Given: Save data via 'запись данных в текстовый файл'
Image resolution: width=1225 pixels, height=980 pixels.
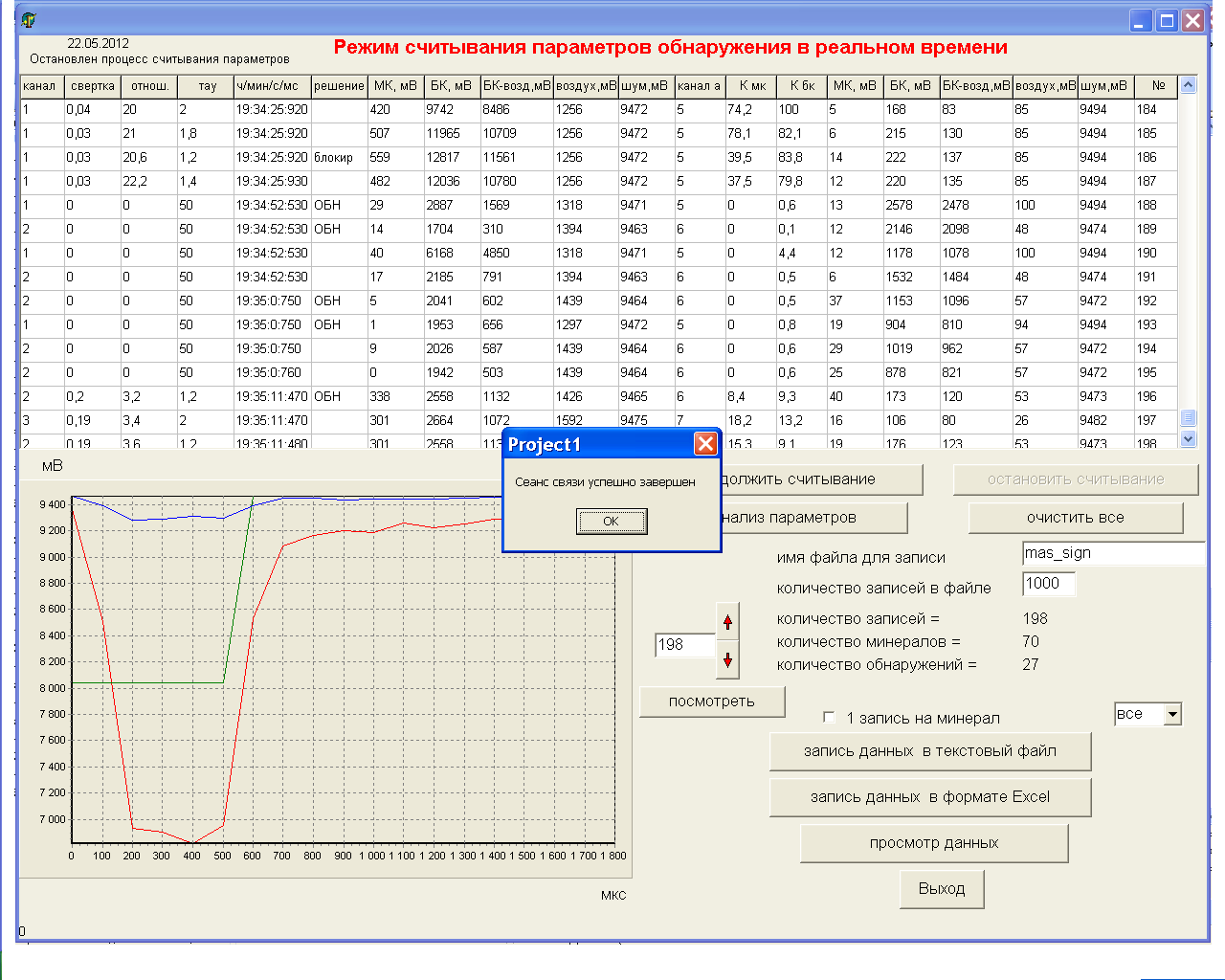Looking at the screenshot, I should click(929, 751).
